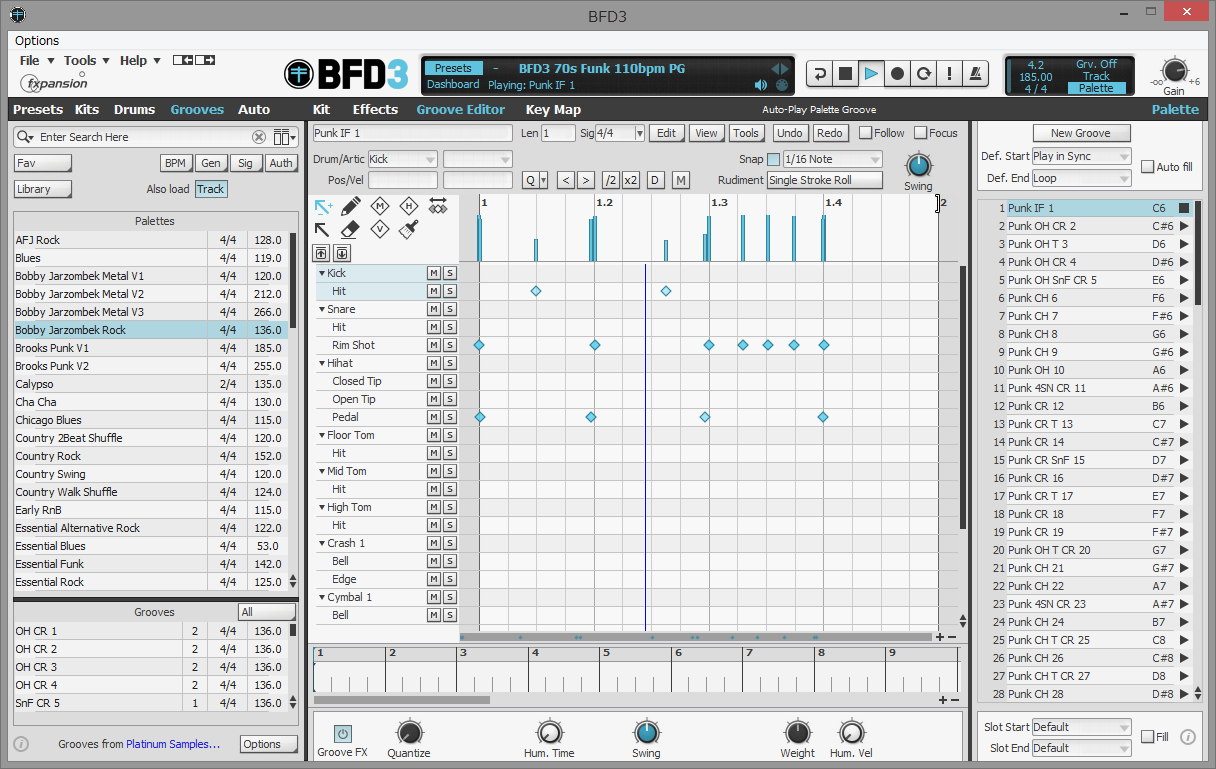
Task: Click the Undo button
Action: tap(790, 133)
